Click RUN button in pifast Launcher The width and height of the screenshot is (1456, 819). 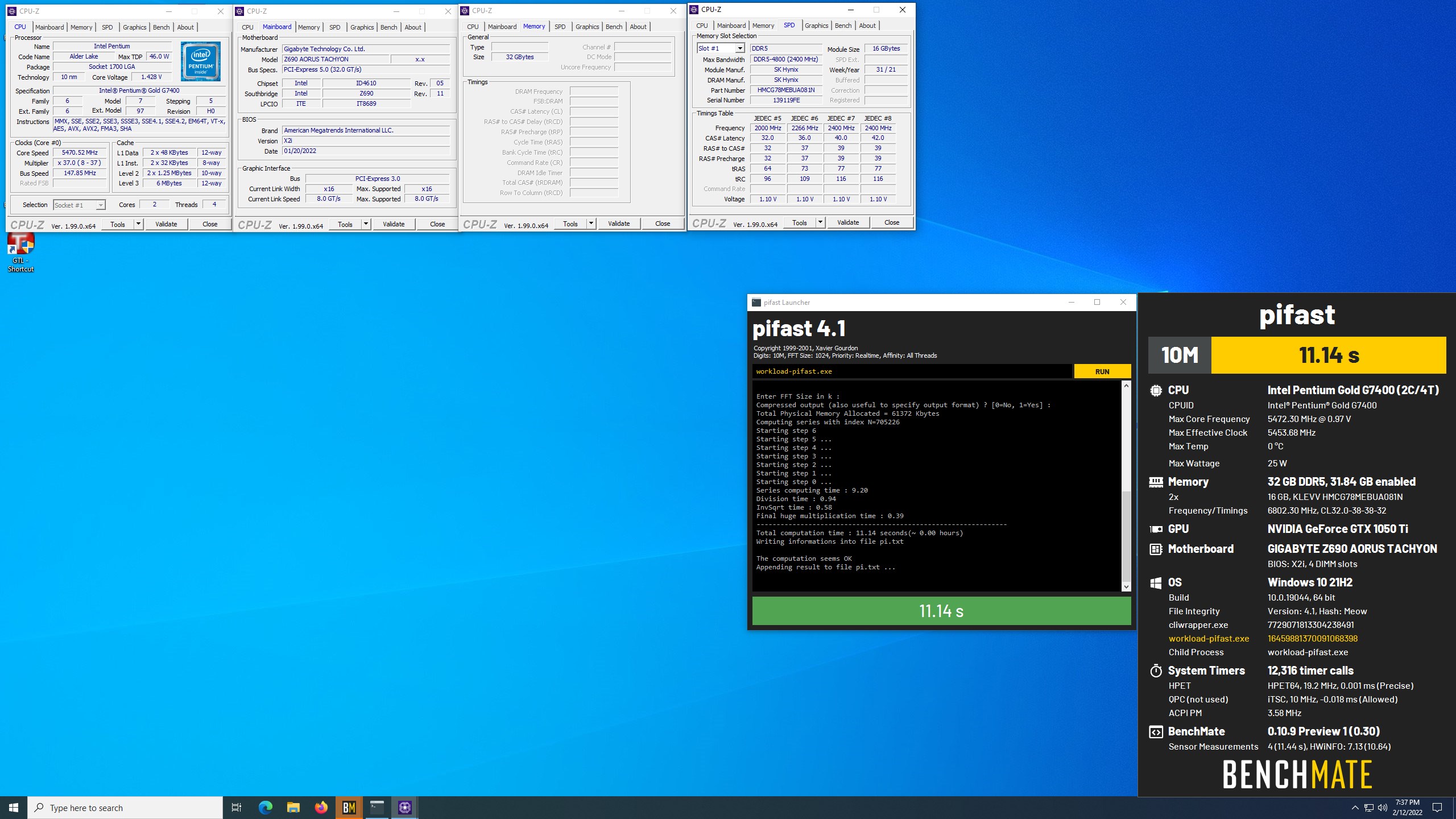pos(1102,371)
